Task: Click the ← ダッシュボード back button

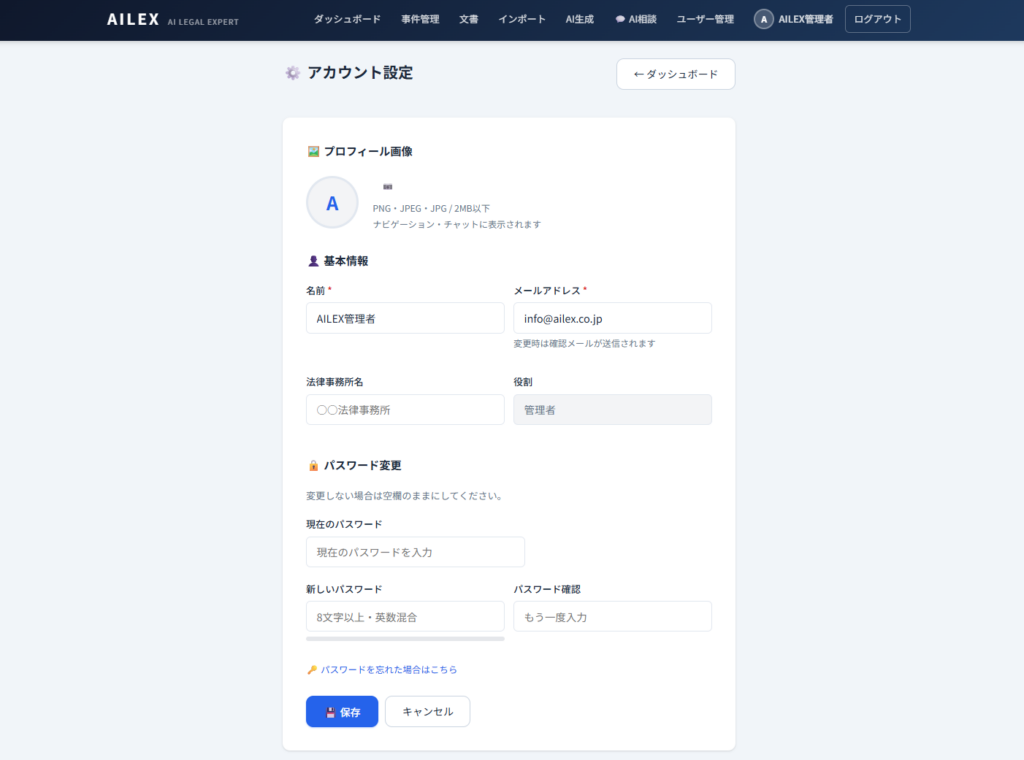Action: coord(675,74)
